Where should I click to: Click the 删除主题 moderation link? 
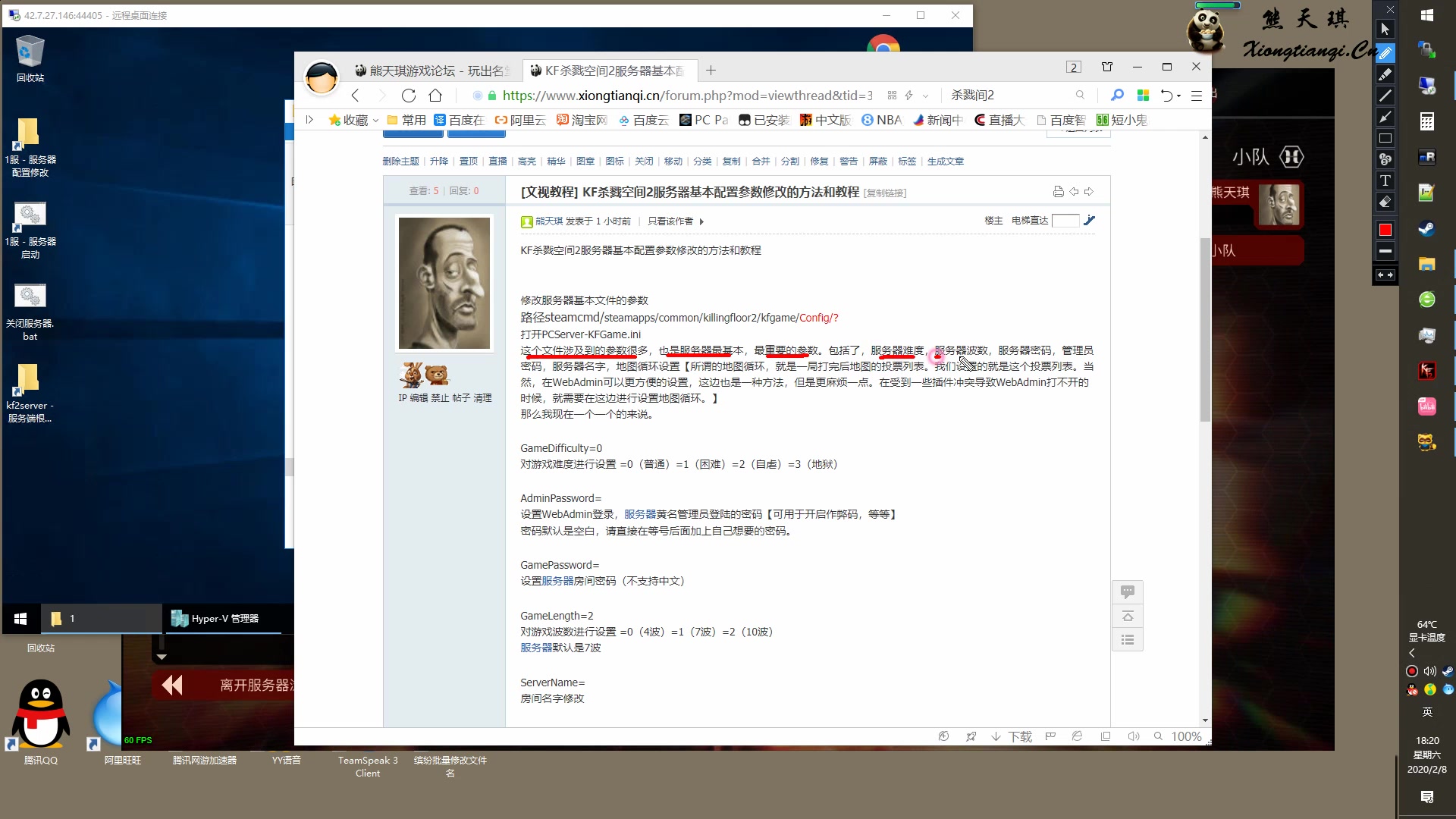400,161
